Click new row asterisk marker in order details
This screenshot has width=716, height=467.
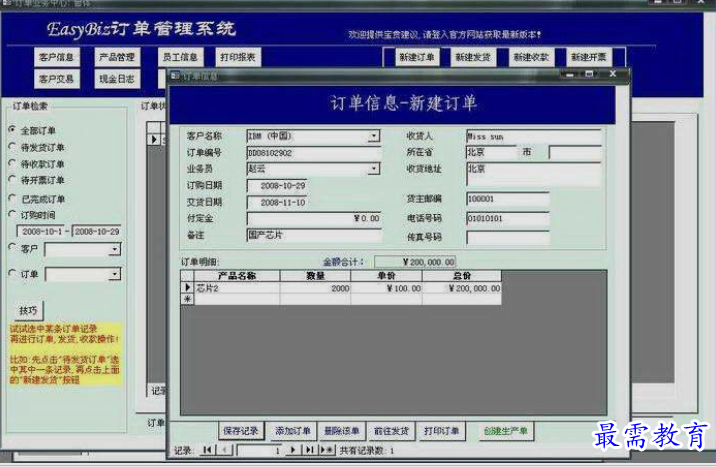tap(187, 299)
